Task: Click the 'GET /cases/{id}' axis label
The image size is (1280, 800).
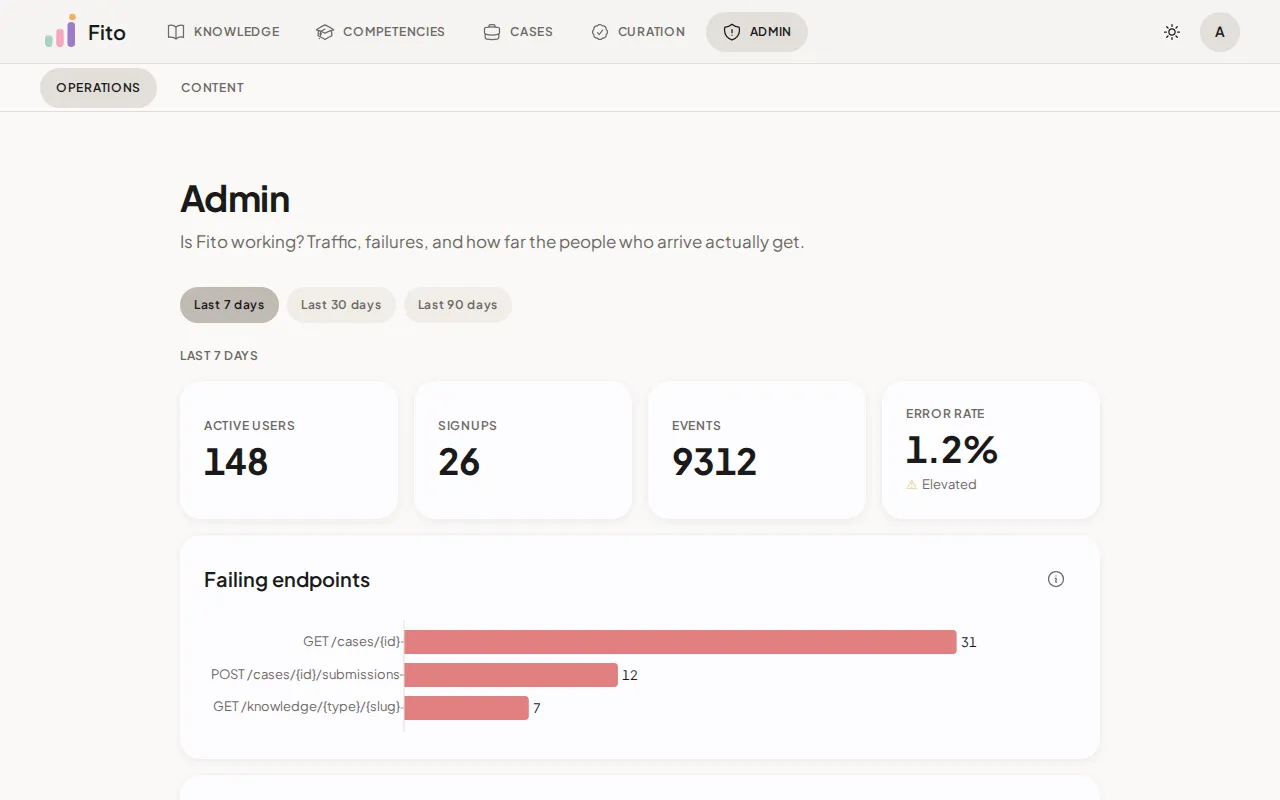Action: pyautogui.click(x=352, y=642)
